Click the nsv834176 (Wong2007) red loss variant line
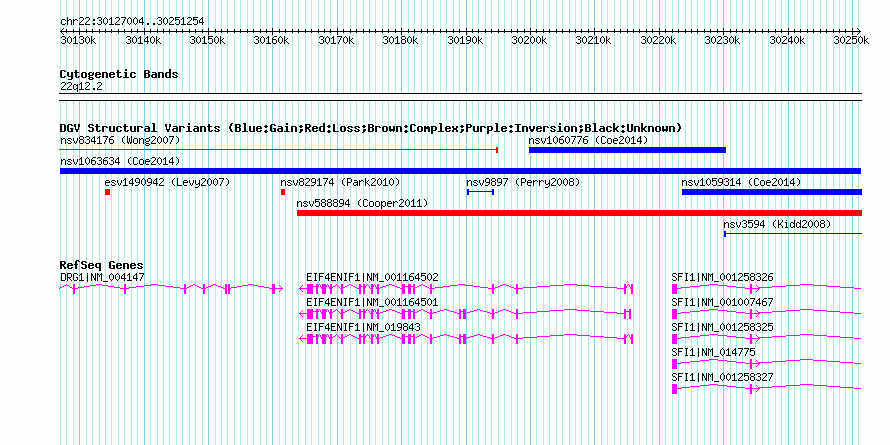 [279, 150]
